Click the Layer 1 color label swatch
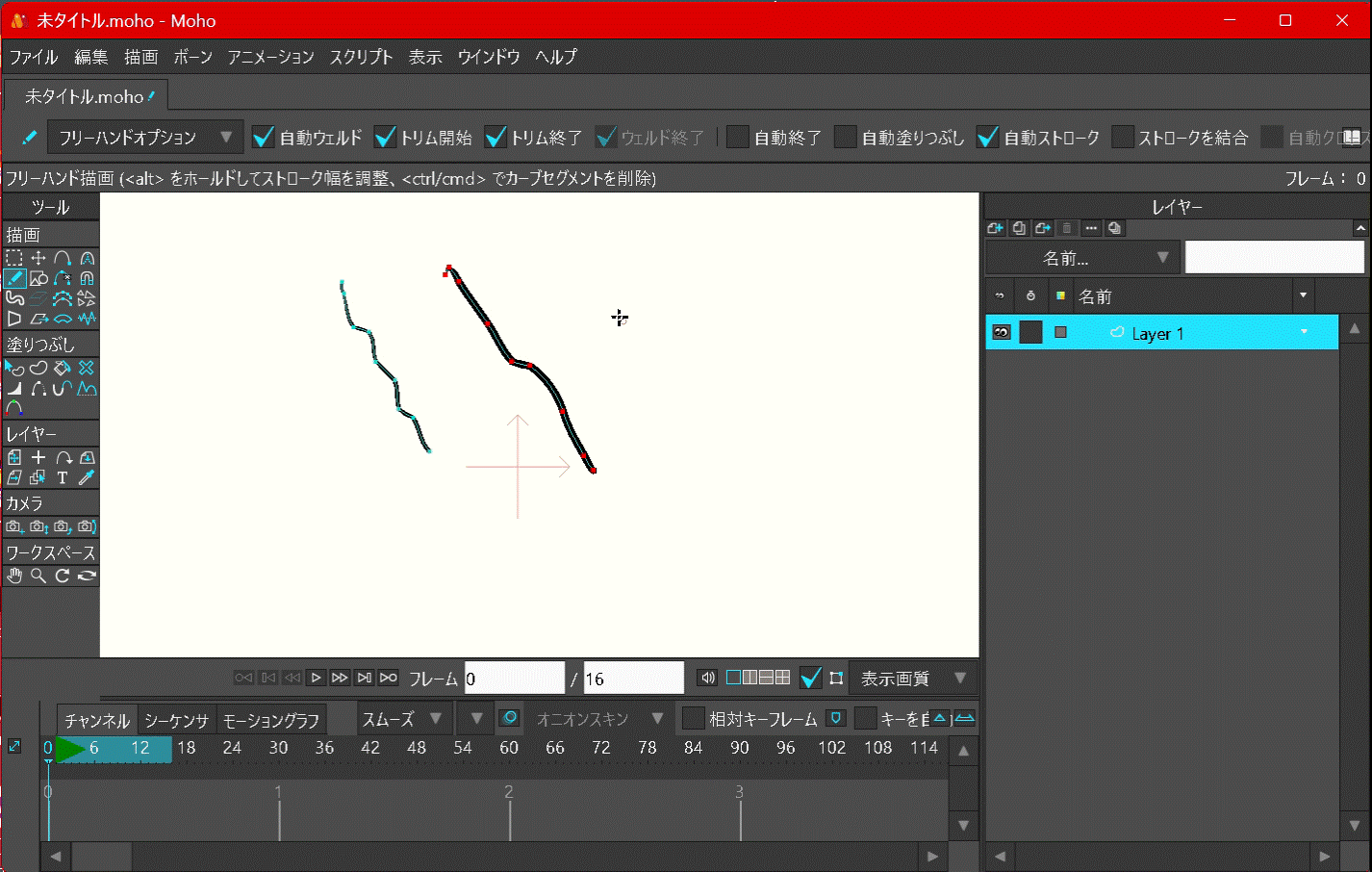The width and height of the screenshot is (1372, 872). coord(1060,332)
